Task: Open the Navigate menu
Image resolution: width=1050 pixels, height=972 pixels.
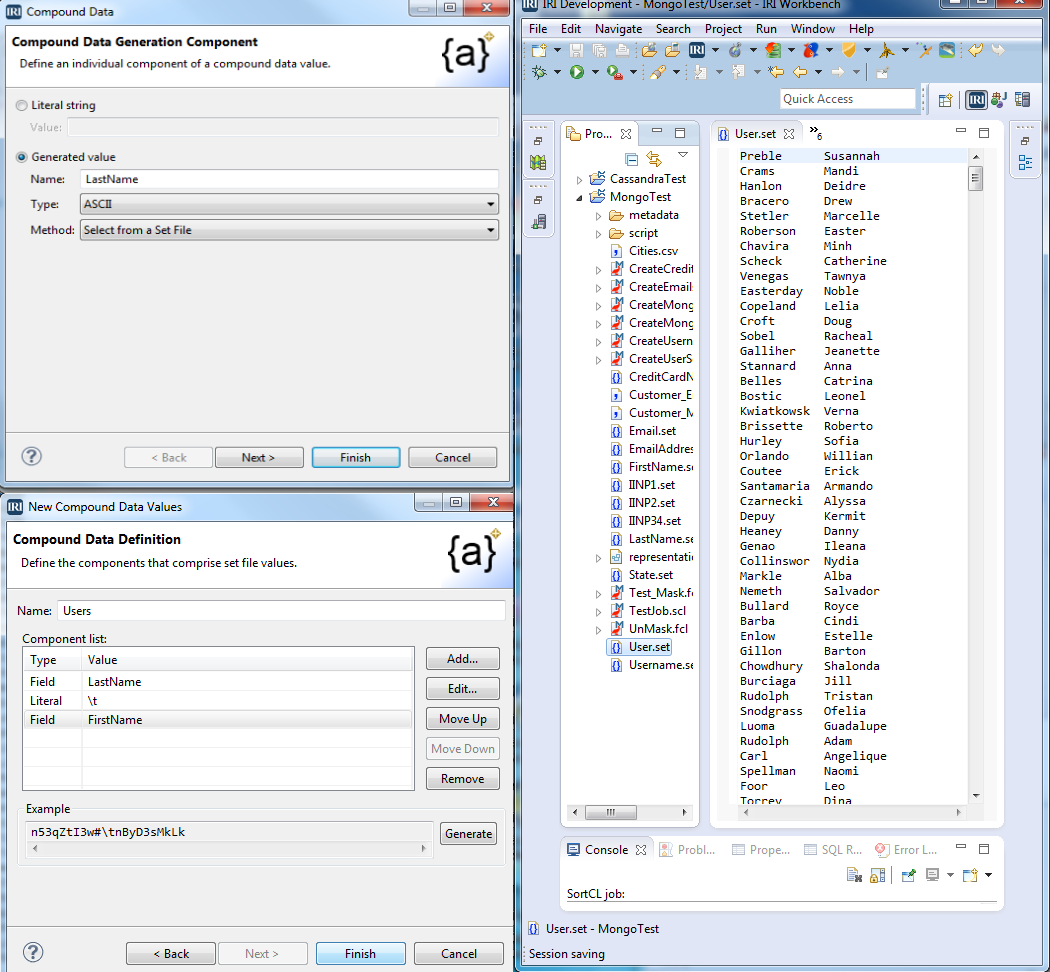Action: tap(618, 29)
